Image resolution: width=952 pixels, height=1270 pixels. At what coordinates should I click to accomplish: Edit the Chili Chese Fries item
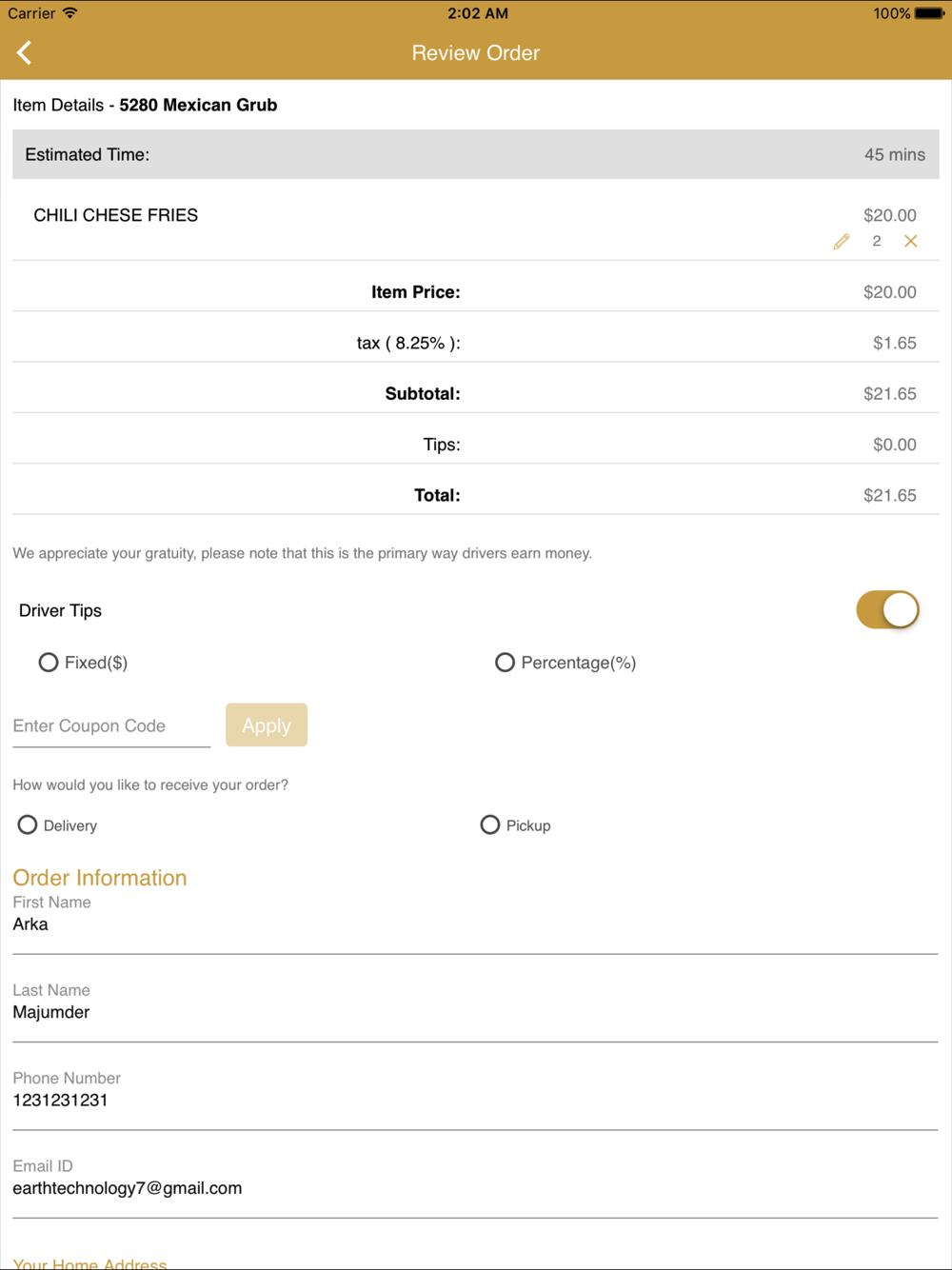click(841, 242)
